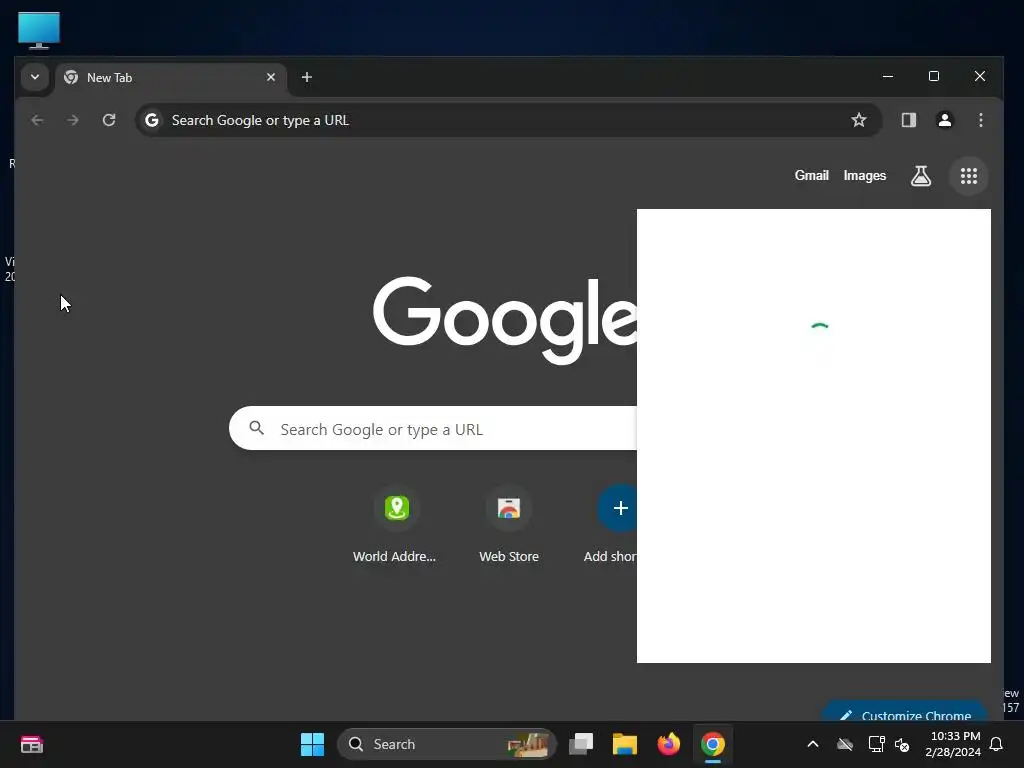Open Search Labs flask icon
1024x768 pixels.
921,176
